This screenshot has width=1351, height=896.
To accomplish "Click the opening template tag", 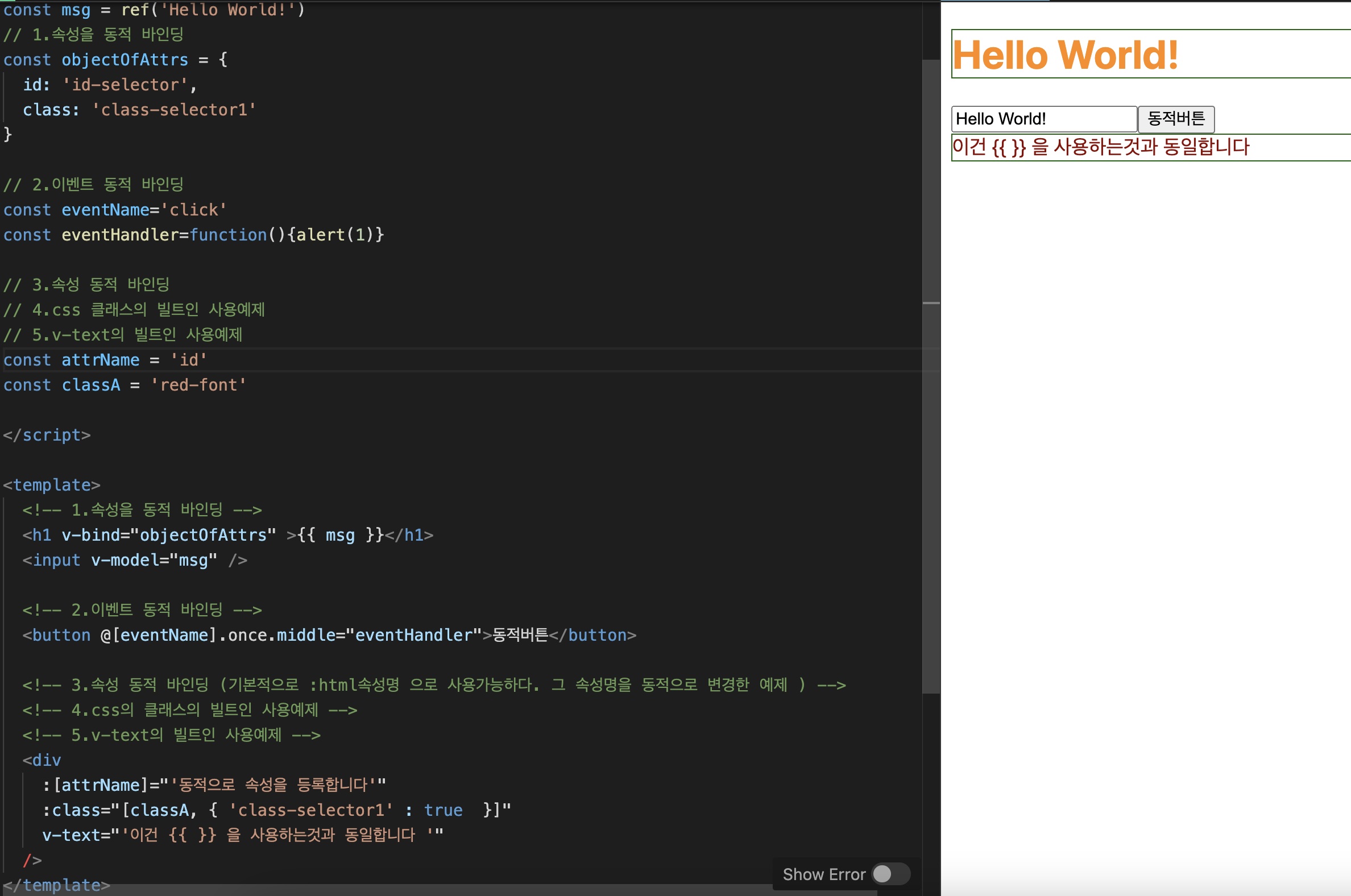I will (51, 484).
